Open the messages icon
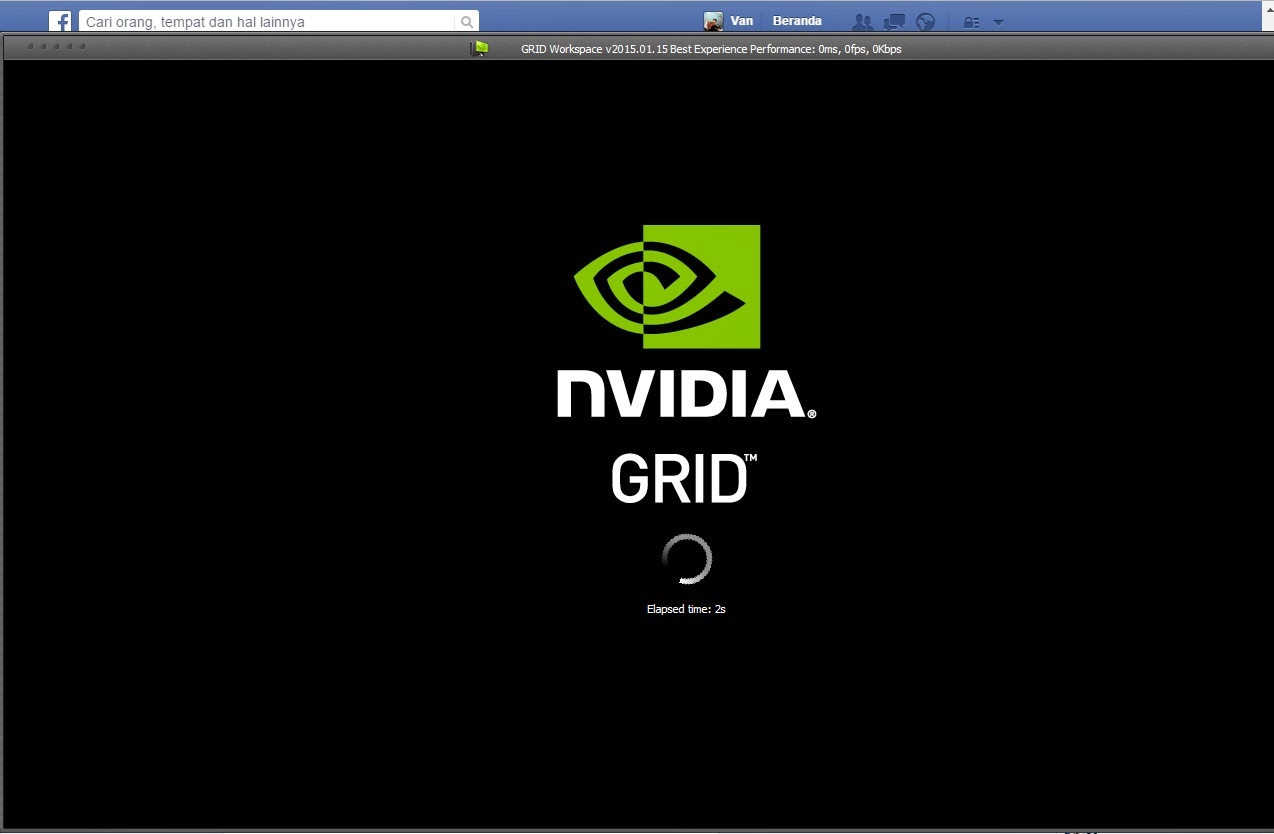This screenshot has width=1274, height=834. 894,22
